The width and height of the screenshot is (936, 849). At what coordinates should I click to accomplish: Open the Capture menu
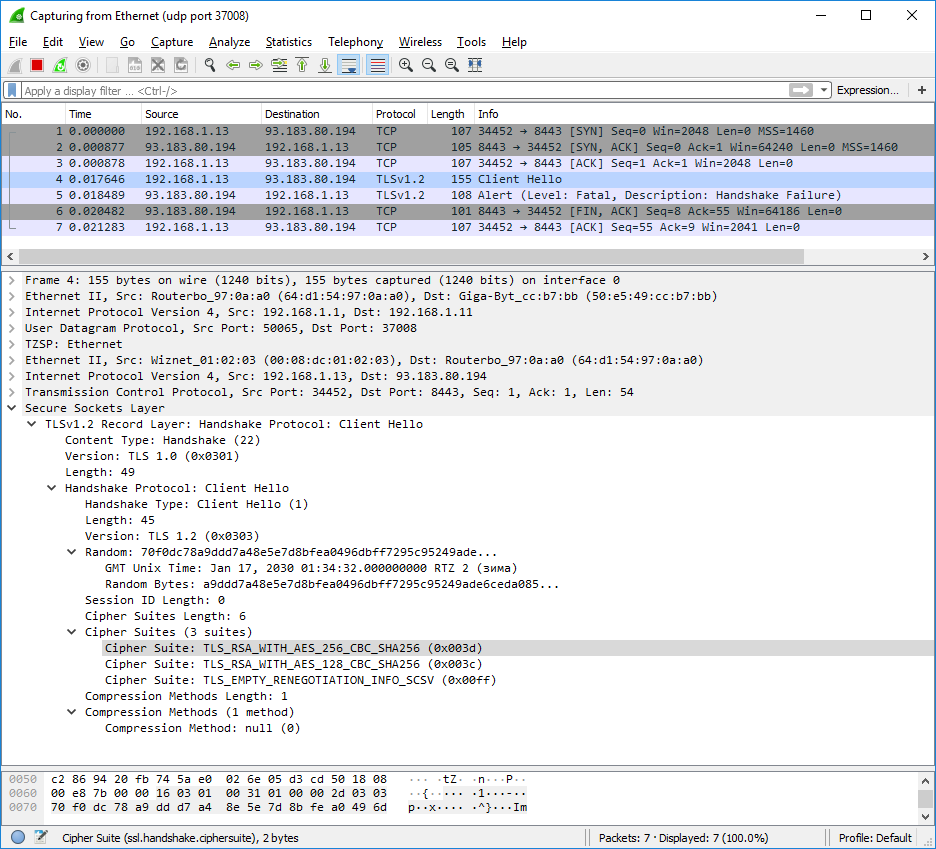(x=172, y=42)
